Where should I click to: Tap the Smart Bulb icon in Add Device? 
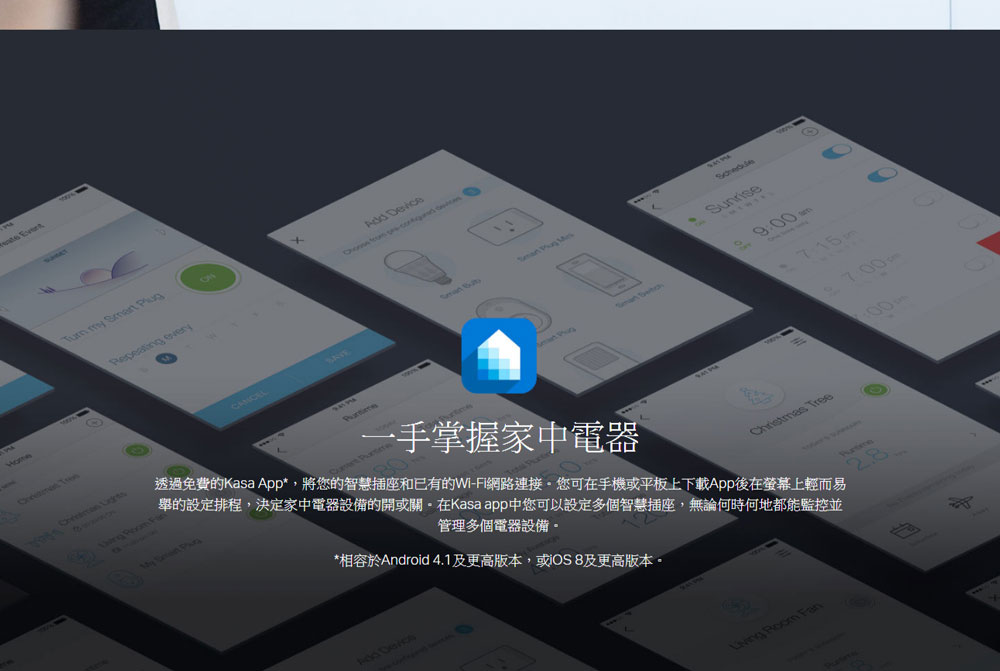click(x=419, y=267)
